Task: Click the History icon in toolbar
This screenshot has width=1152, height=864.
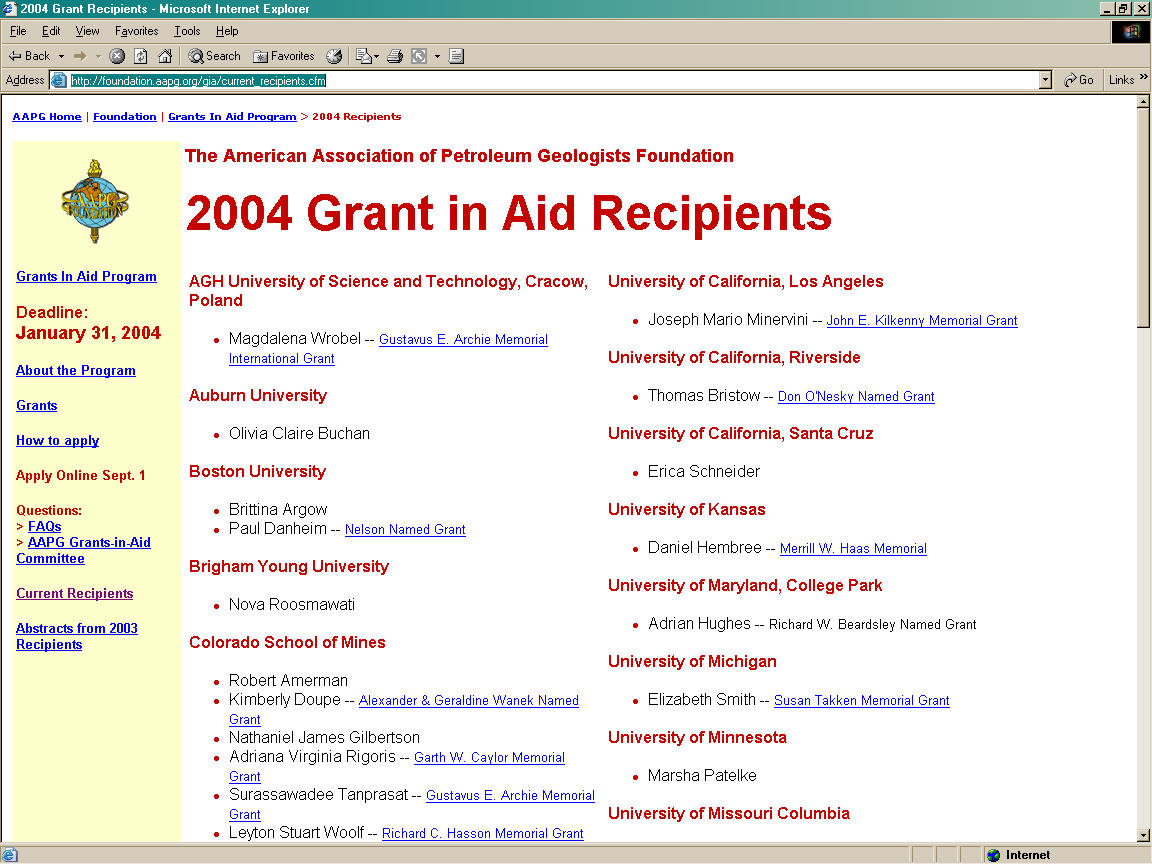Action: point(334,56)
